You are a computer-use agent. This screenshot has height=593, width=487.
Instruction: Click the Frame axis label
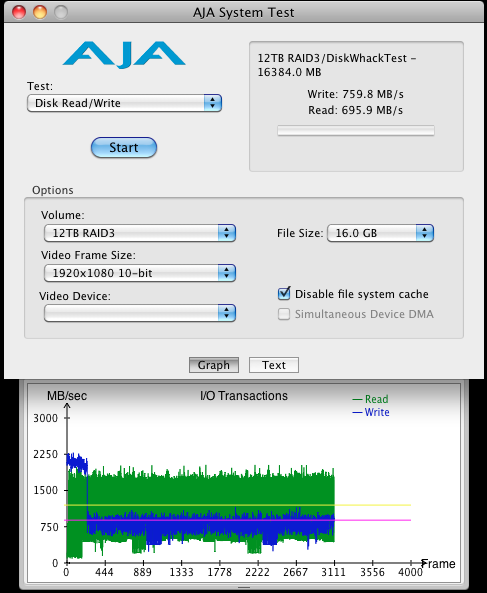click(x=439, y=564)
